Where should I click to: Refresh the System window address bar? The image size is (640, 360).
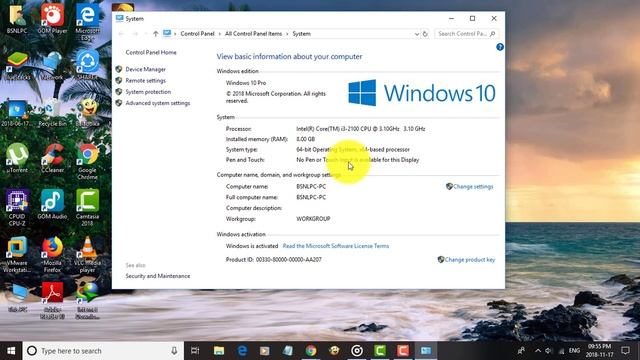pyautogui.click(x=425, y=34)
